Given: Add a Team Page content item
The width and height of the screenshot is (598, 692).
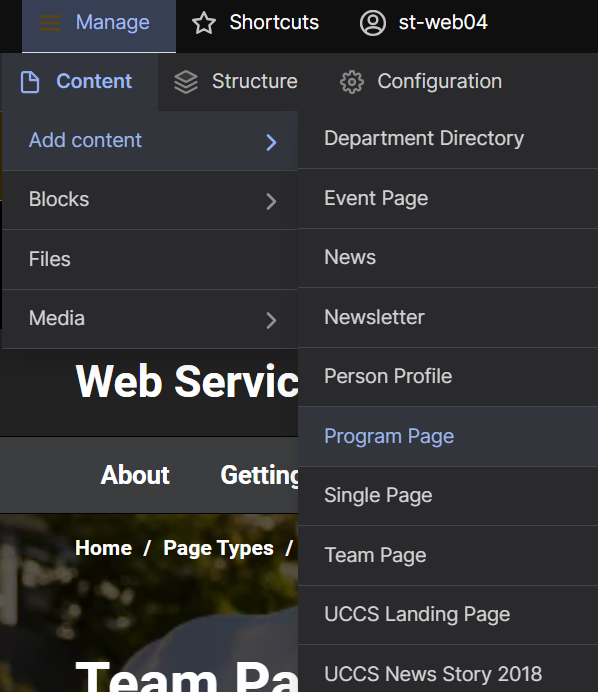Looking at the screenshot, I should click(448, 556).
